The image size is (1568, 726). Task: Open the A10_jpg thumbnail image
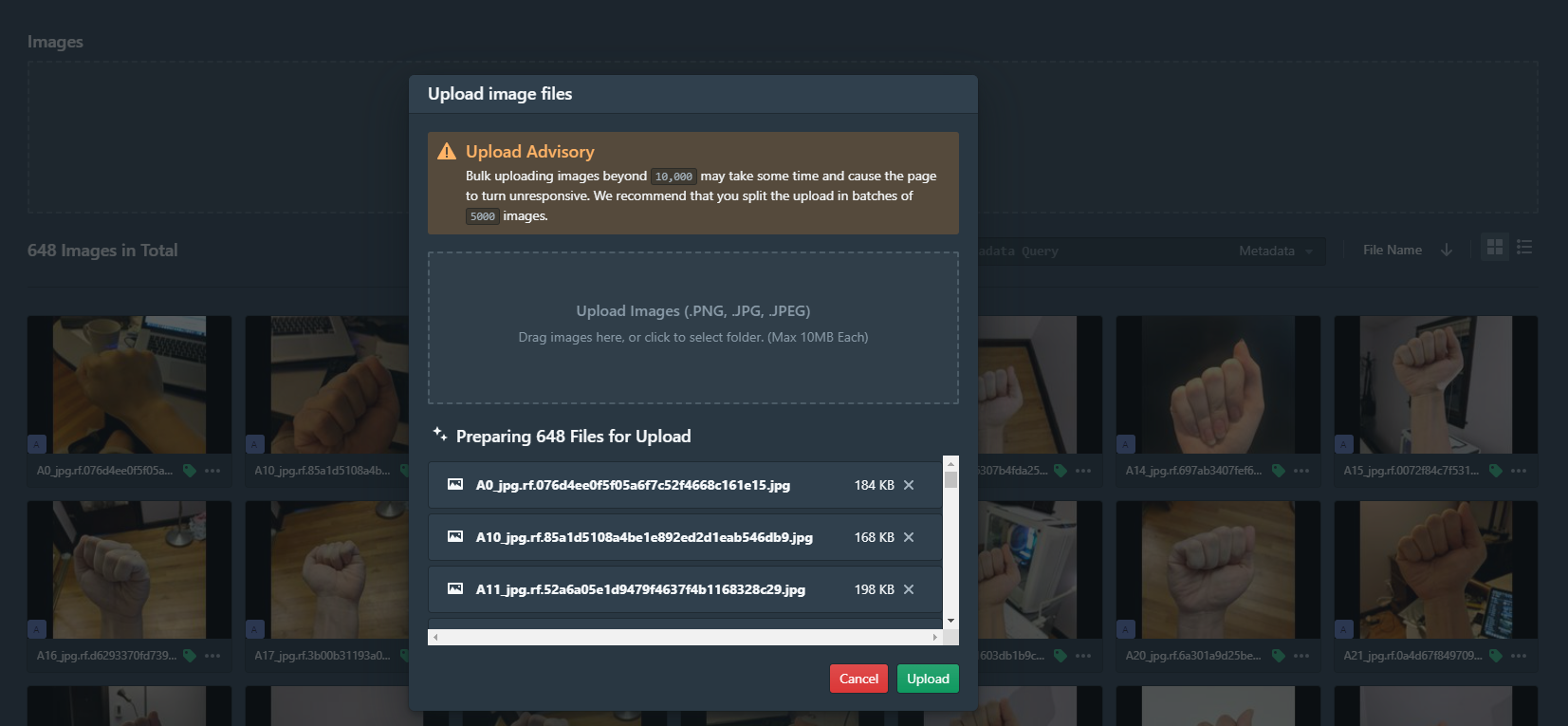(327, 384)
